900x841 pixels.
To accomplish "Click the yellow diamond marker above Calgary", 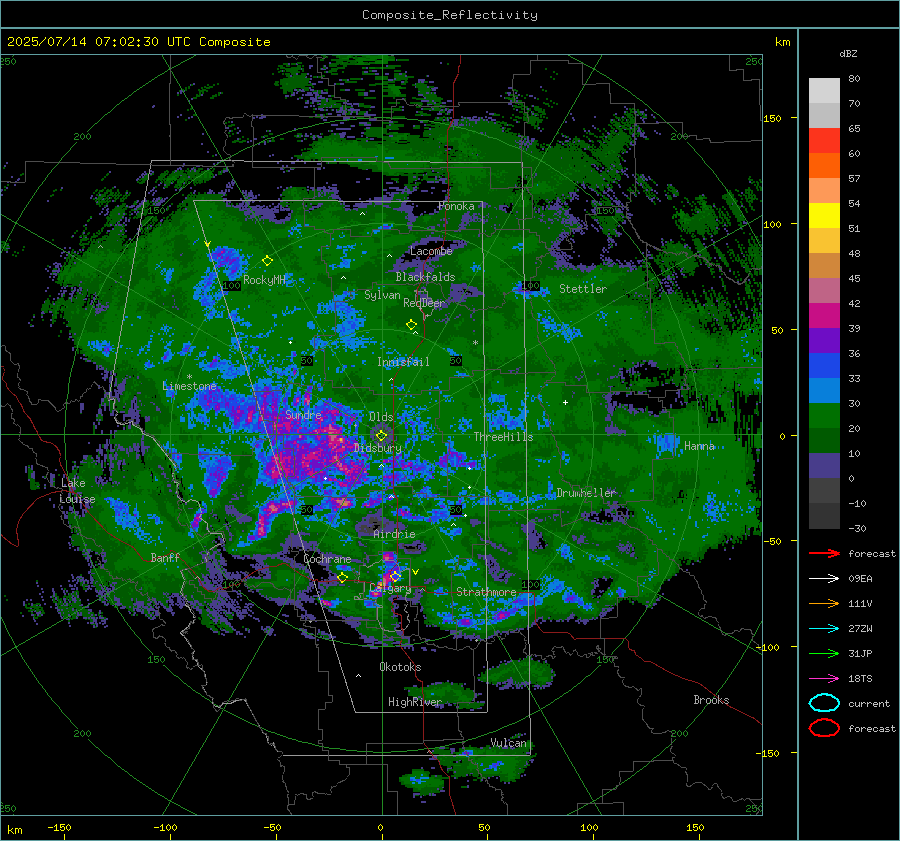I will pyautogui.click(x=395, y=576).
